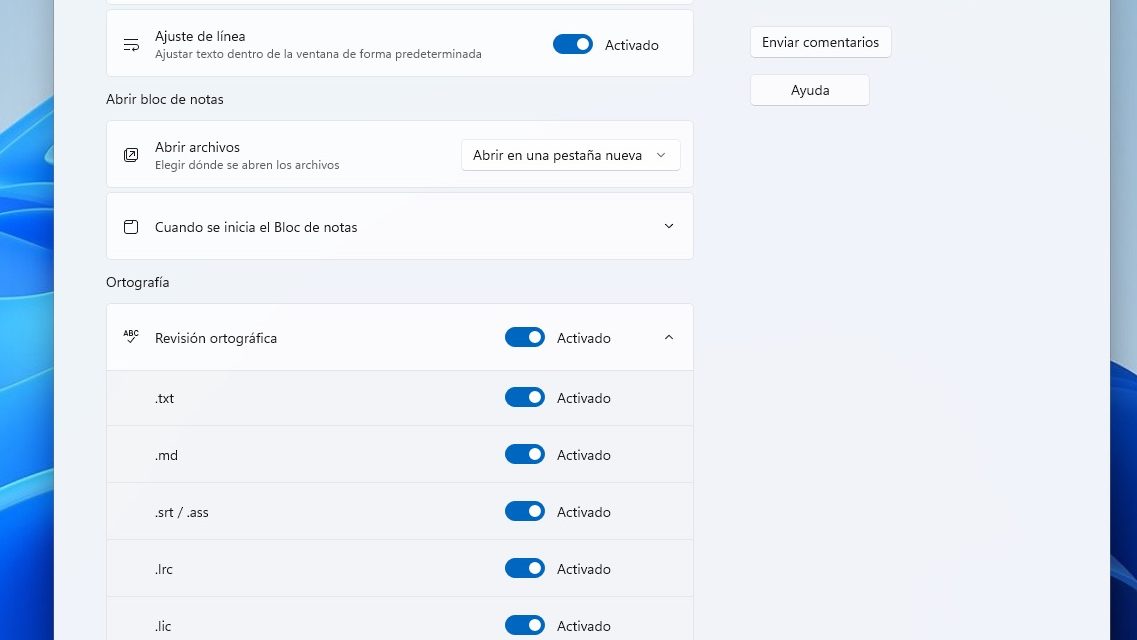Click the .lrc extension label

pos(164,569)
